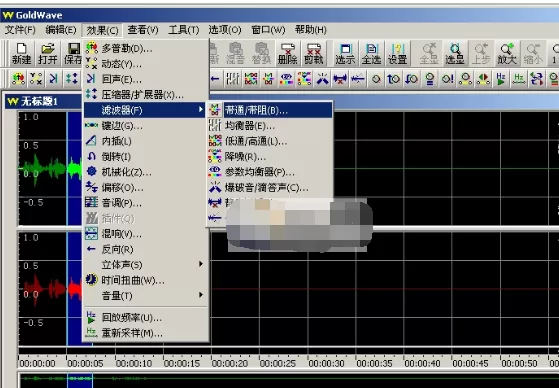Screen dimensions: 559x388
Task: Select 参数均衡器(P)... in filter submenu
Action: tap(270, 172)
